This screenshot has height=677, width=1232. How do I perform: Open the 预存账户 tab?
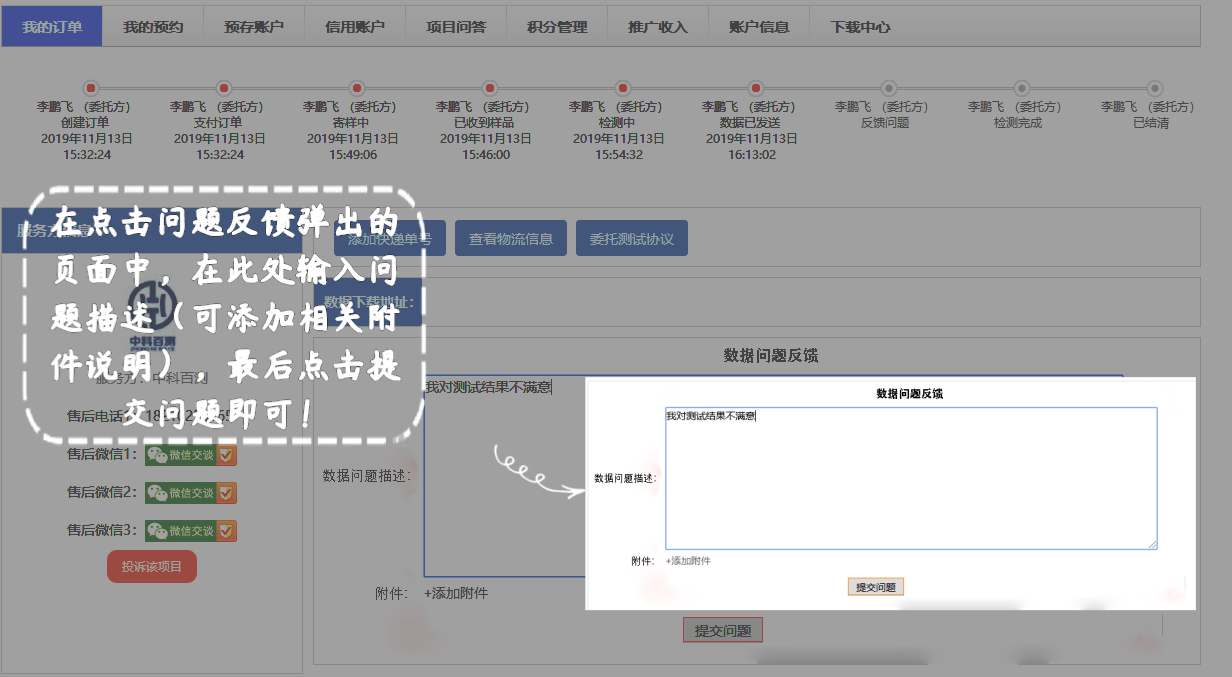pyautogui.click(x=254, y=27)
